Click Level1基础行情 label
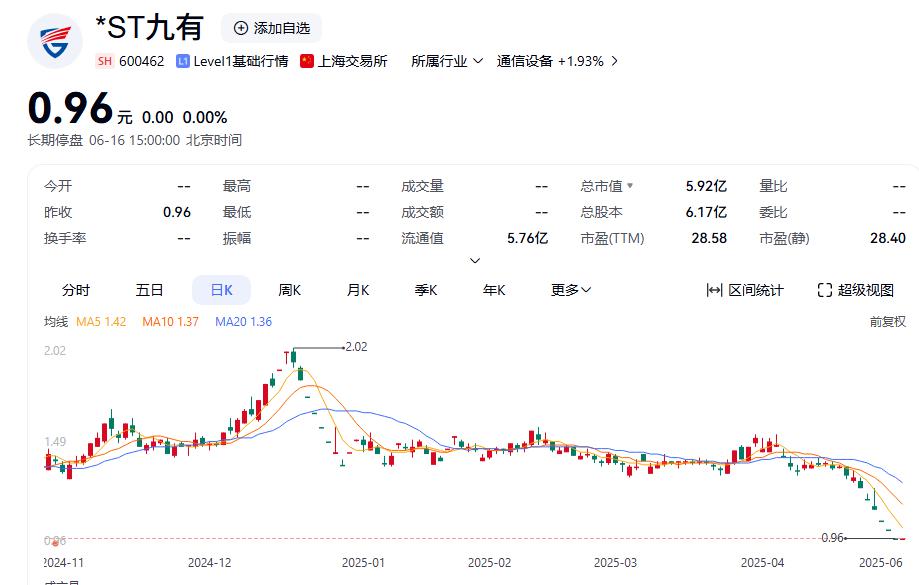919x585 pixels. coord(241,61)
